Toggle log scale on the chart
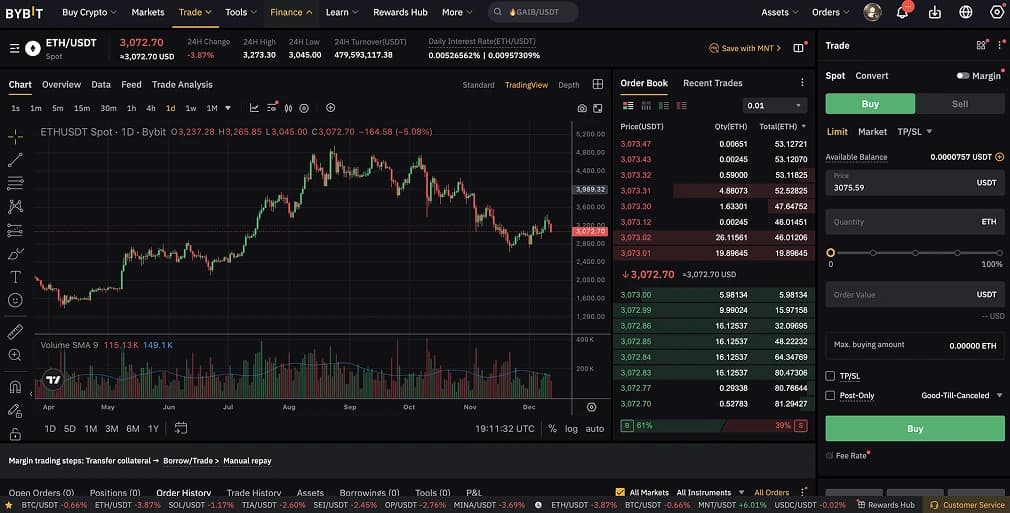Screen dimensions: 1010x513 tap(571, 429)
